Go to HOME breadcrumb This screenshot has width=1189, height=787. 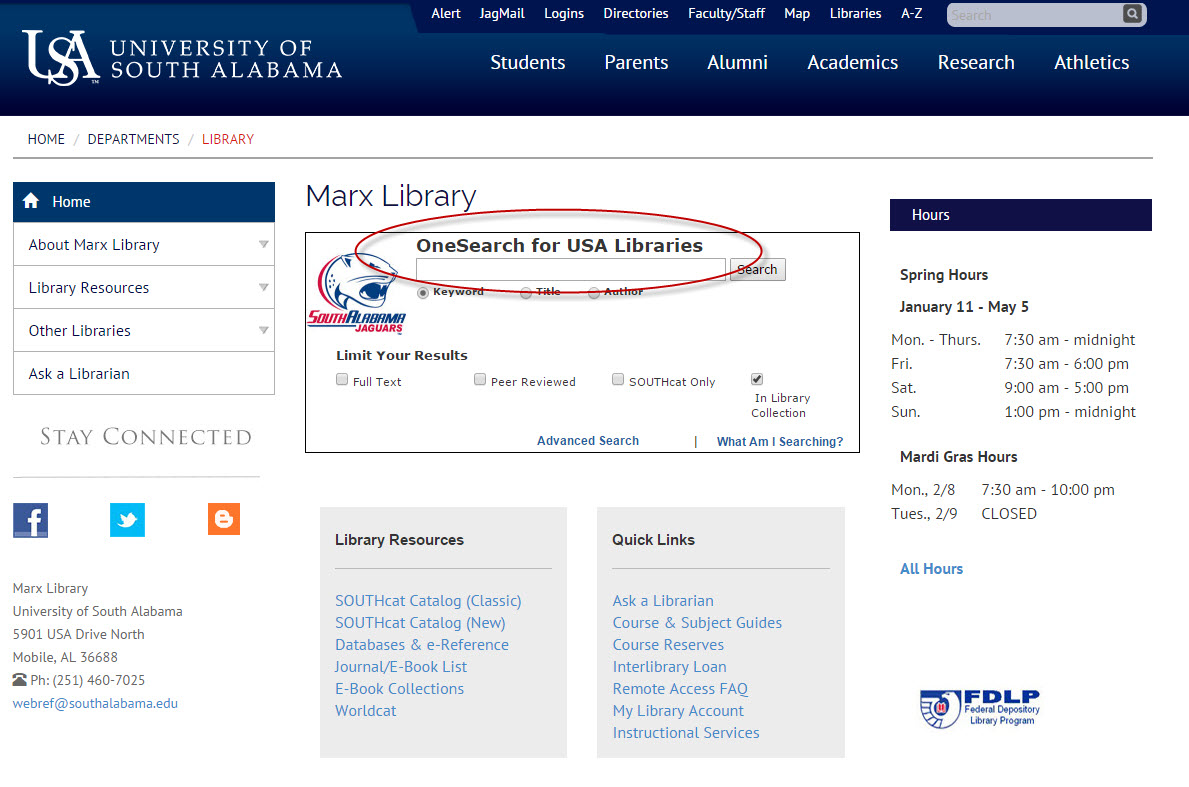point(46,140)
